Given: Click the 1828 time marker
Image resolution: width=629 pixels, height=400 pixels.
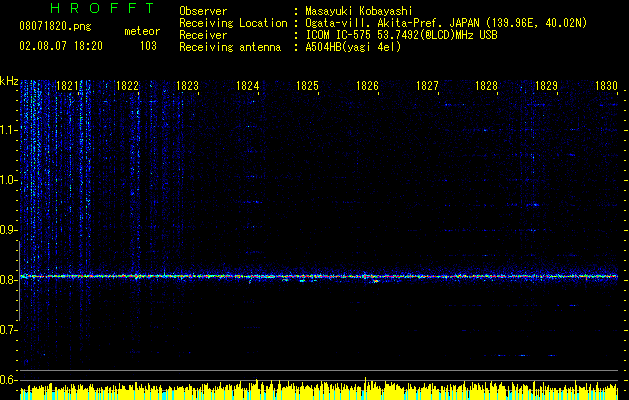Looking at the screenshot, I should (487, 86).
